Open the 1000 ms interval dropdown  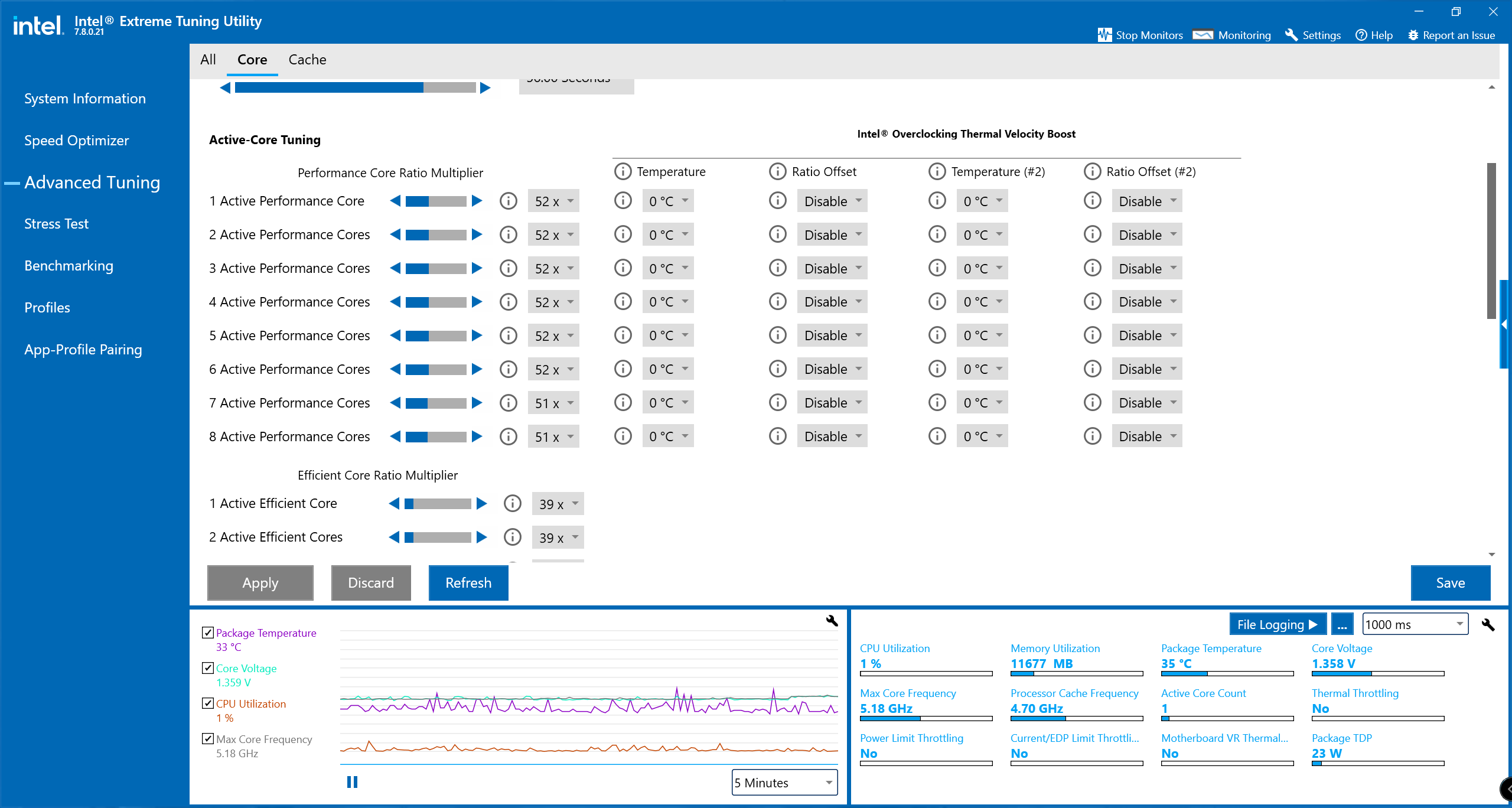point(1415,624)
